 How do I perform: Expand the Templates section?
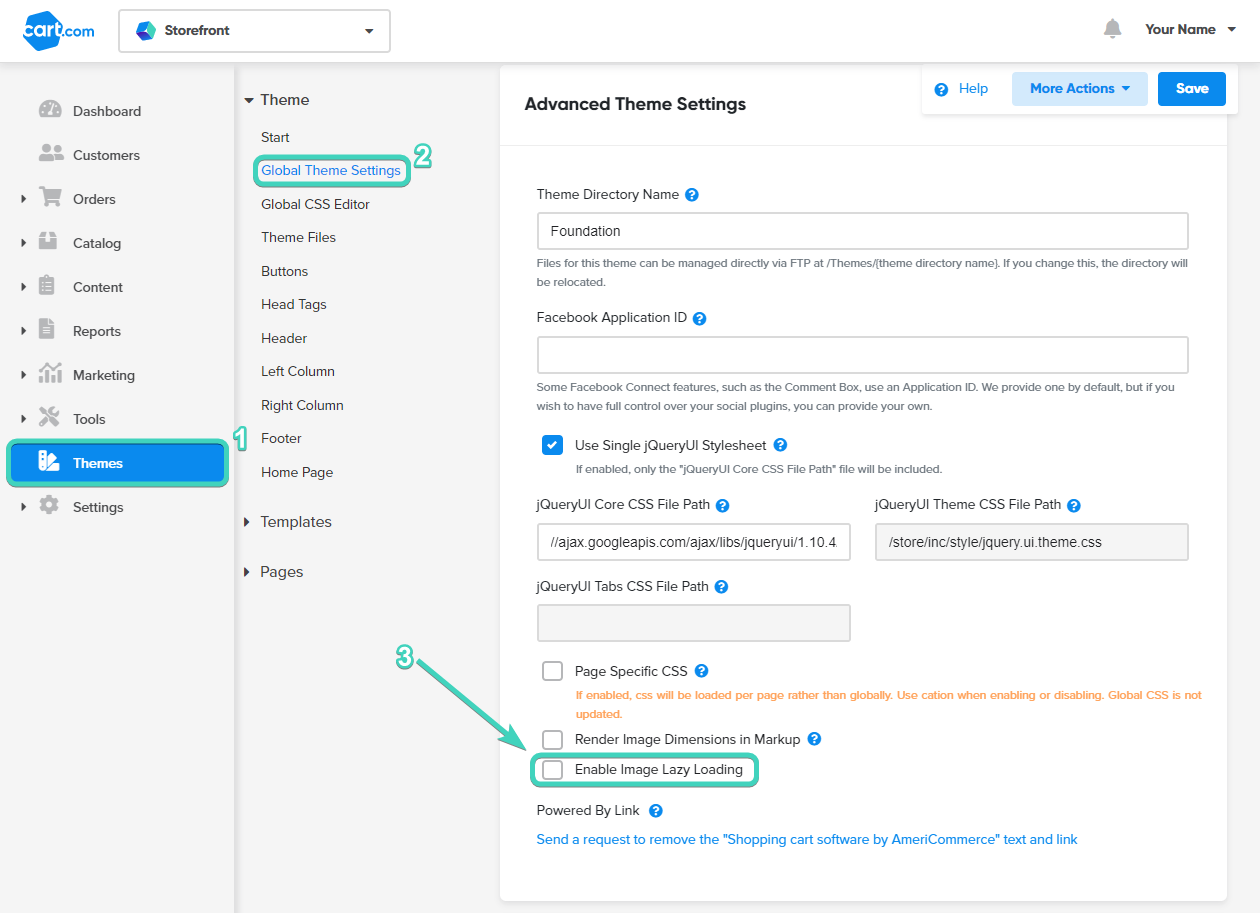point(295,522)
